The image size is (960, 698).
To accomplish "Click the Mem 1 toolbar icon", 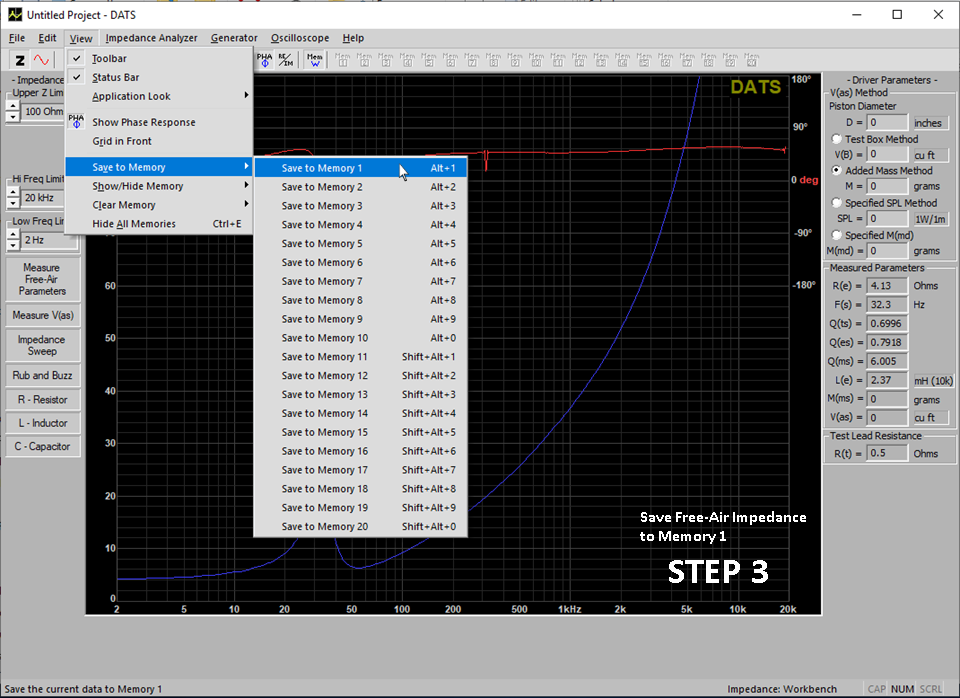I will pos(343,60).
